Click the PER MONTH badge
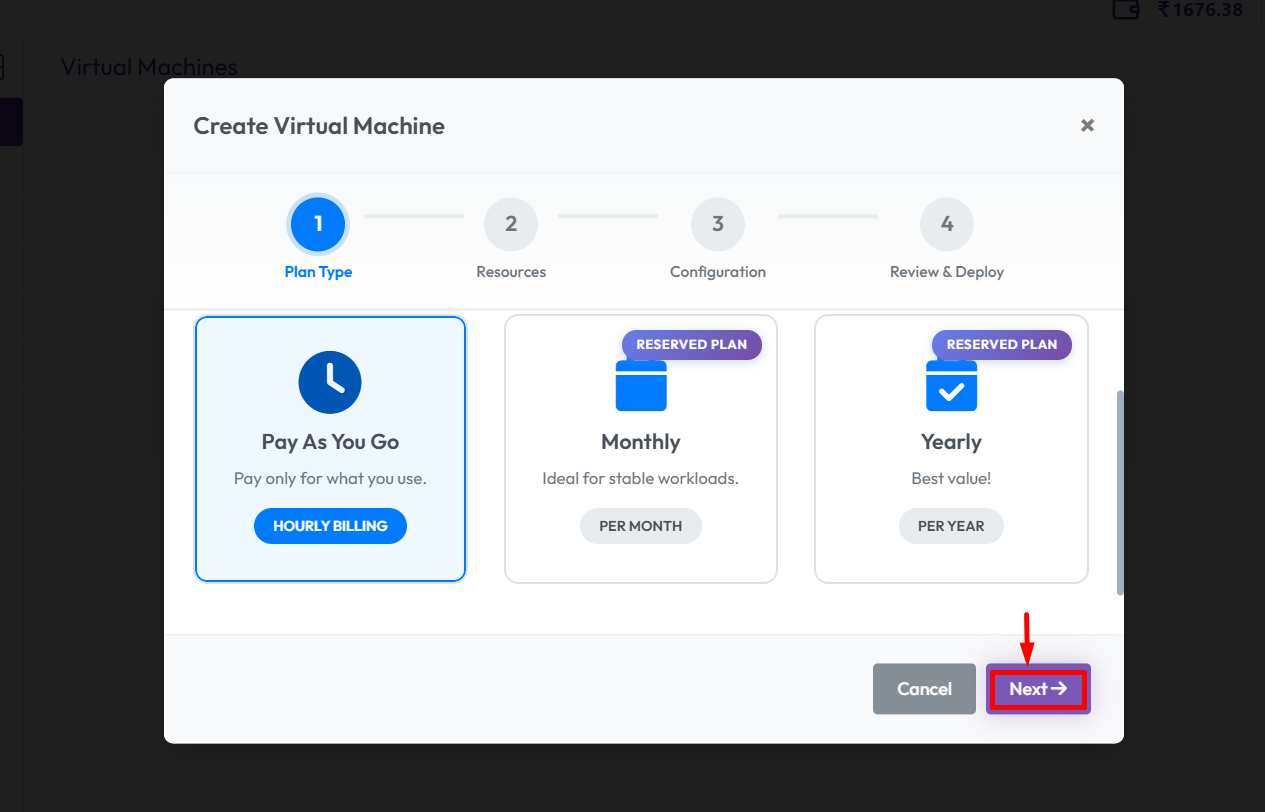This screenshot has height=812, width=1265. pyautogui.click(x=641, y=526)
